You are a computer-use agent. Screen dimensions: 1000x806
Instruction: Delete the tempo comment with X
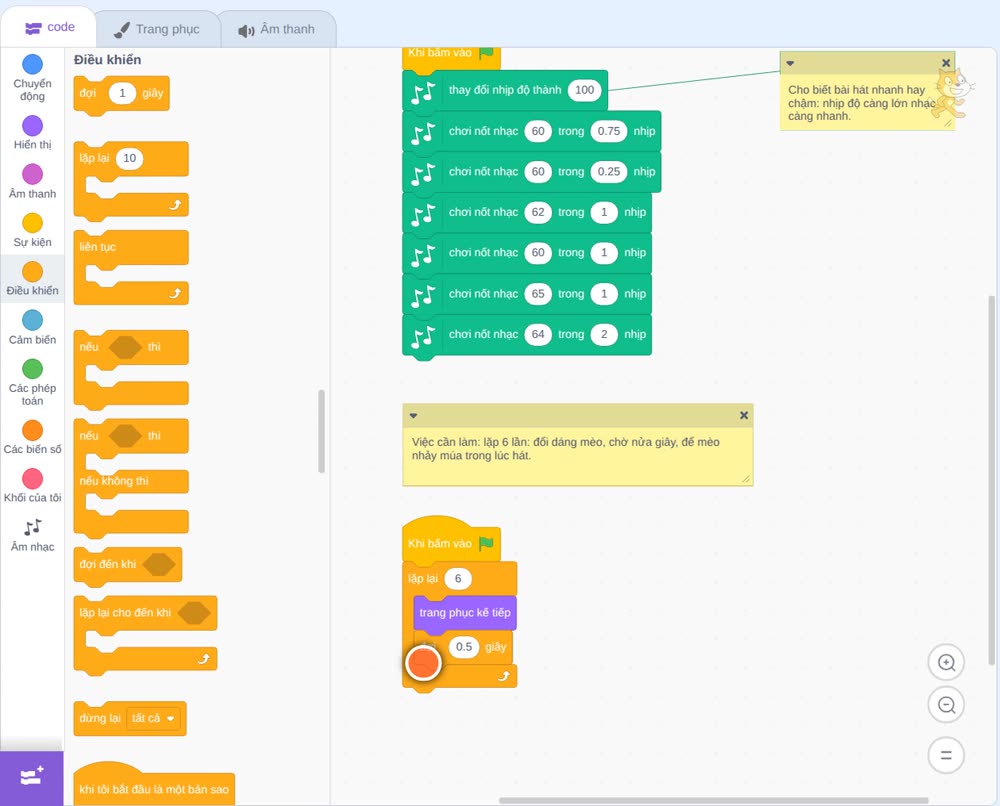(x=946, y=62)
